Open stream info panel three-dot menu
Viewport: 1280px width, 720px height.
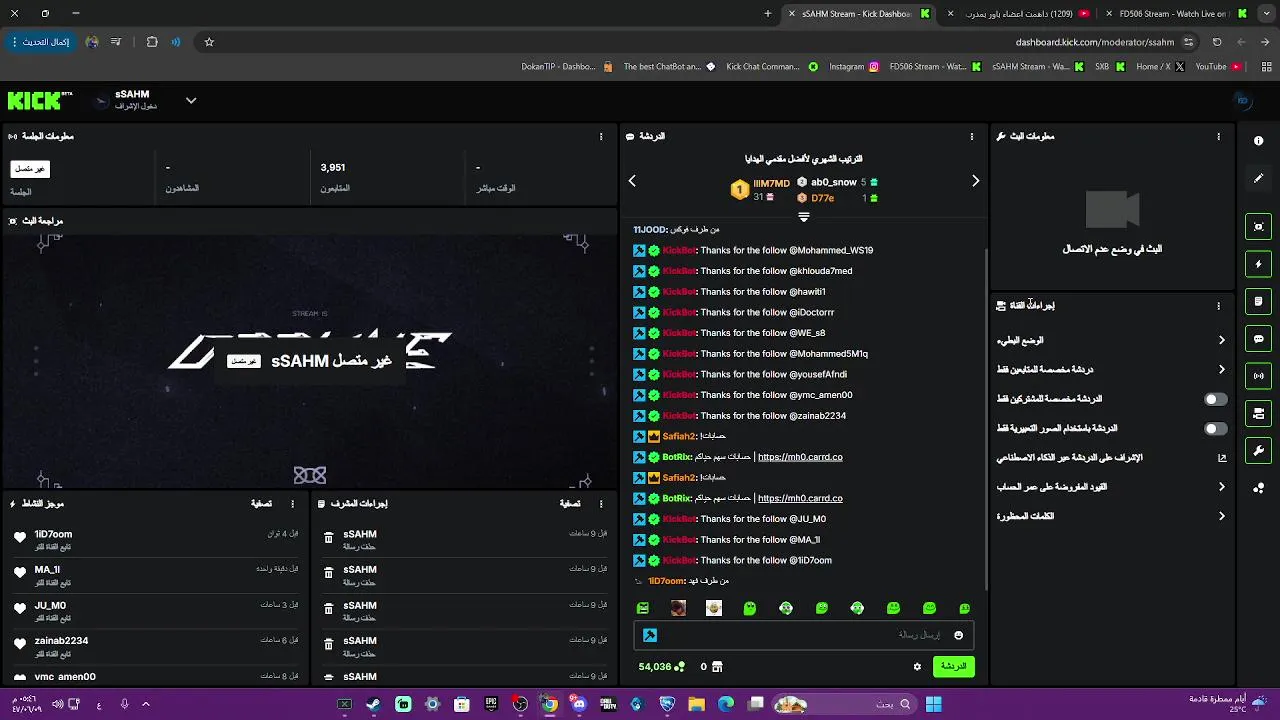1218,136
